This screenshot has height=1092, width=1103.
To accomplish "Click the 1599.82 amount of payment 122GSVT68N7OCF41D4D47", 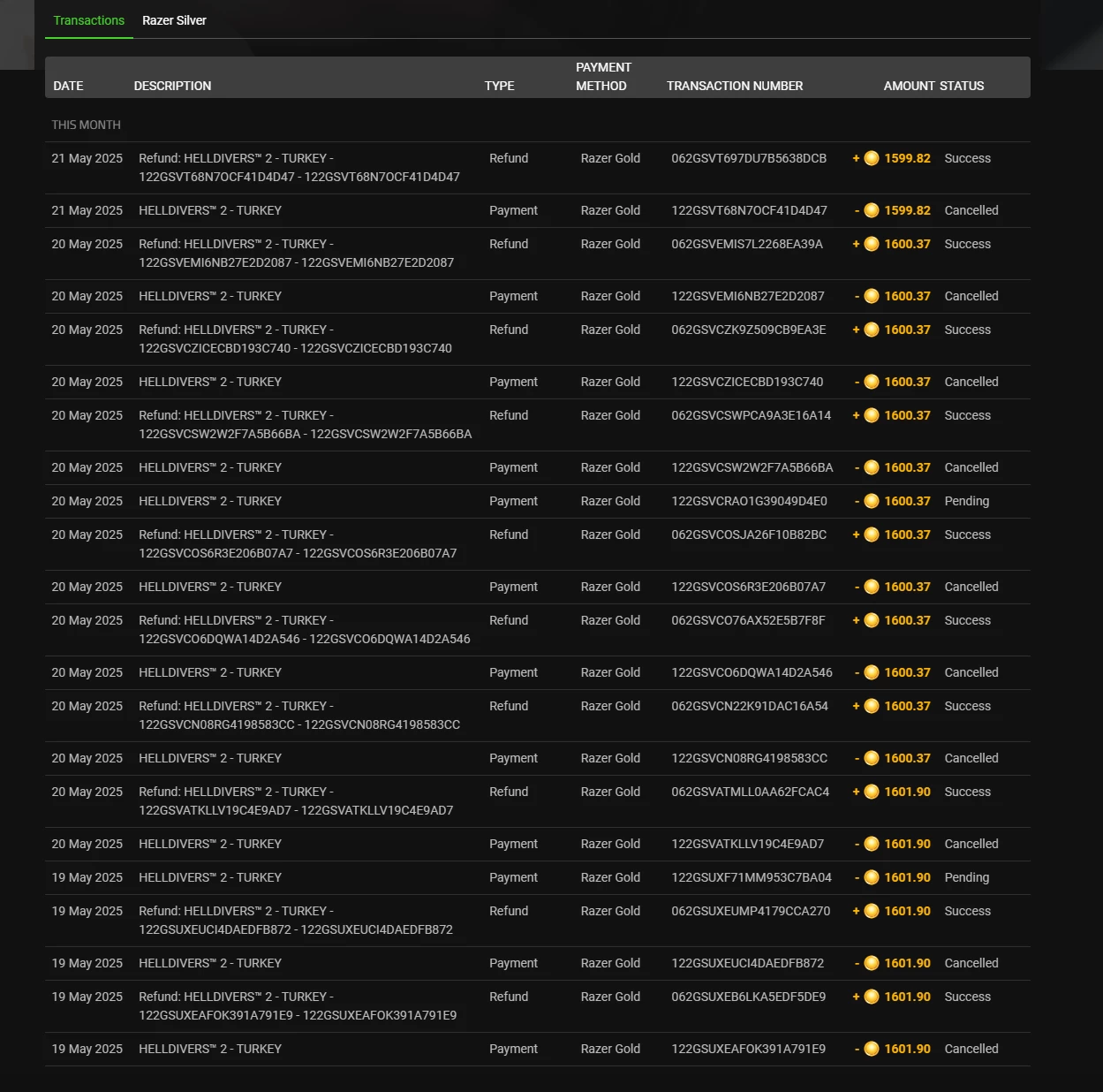I will (908, 210).
